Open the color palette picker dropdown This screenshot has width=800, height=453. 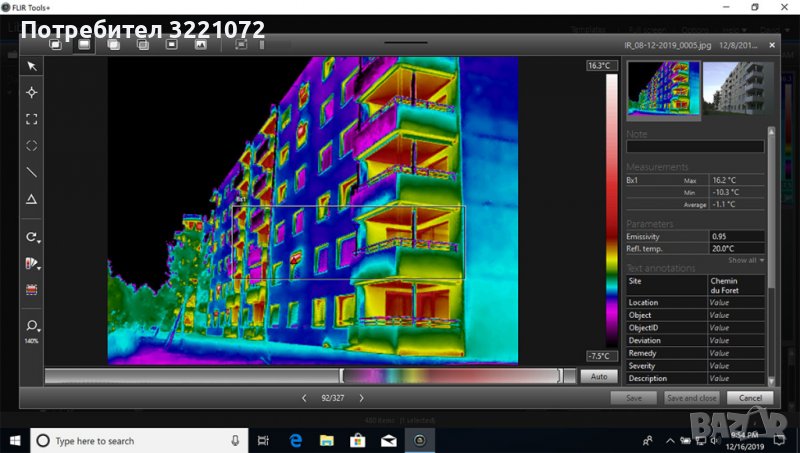click(x=33, y=264)
